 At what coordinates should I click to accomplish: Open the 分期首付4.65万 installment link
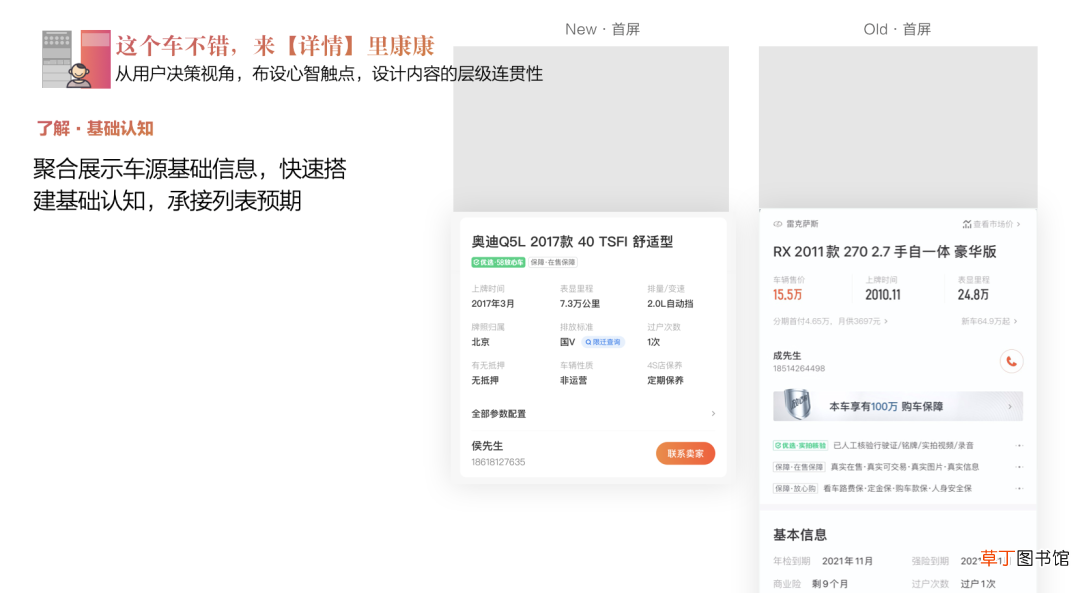(830, 321)
